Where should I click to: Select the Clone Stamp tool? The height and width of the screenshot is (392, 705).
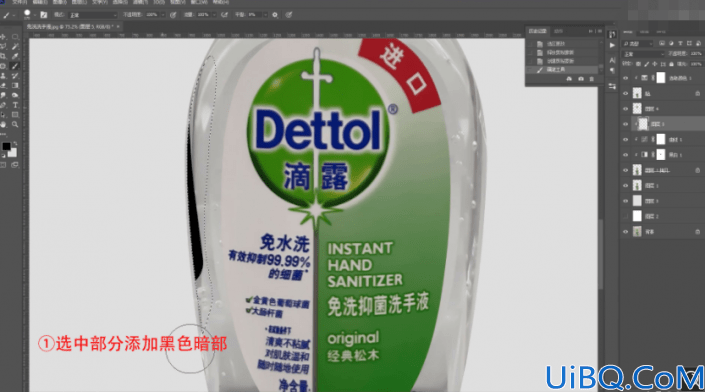click(4, 76)
